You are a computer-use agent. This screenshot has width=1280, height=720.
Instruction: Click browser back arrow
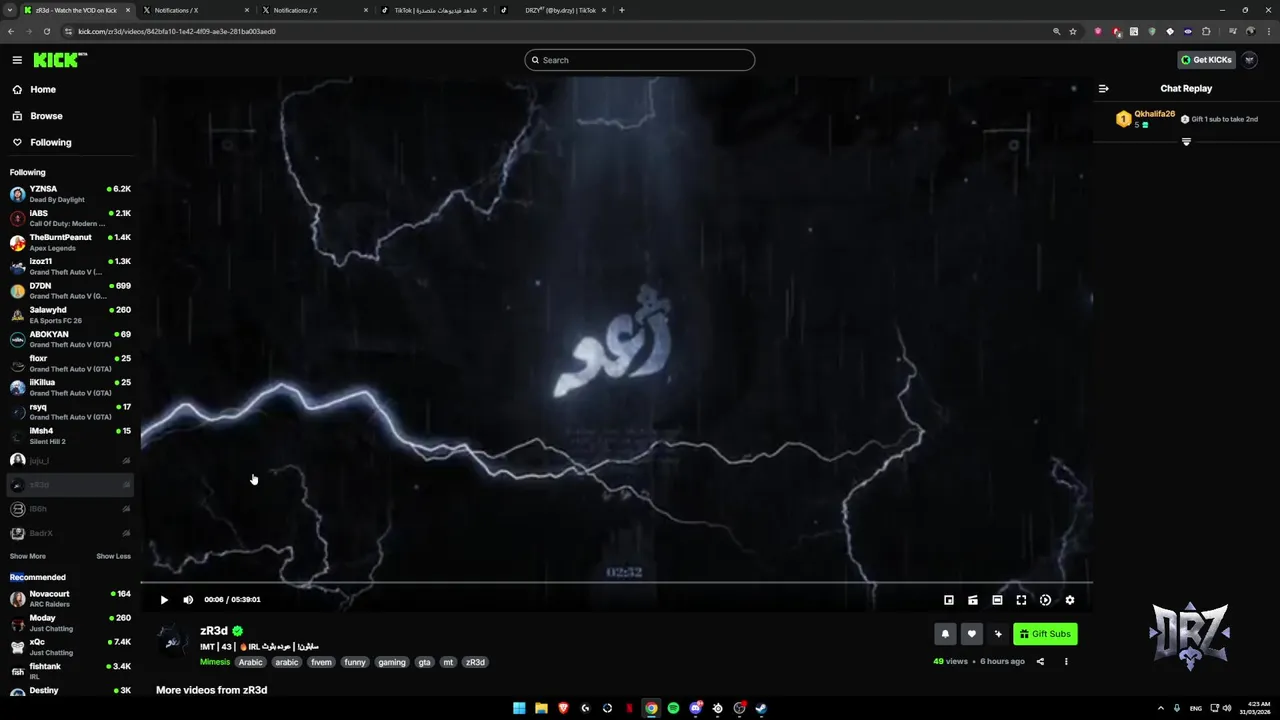click(x=11, y=31)
